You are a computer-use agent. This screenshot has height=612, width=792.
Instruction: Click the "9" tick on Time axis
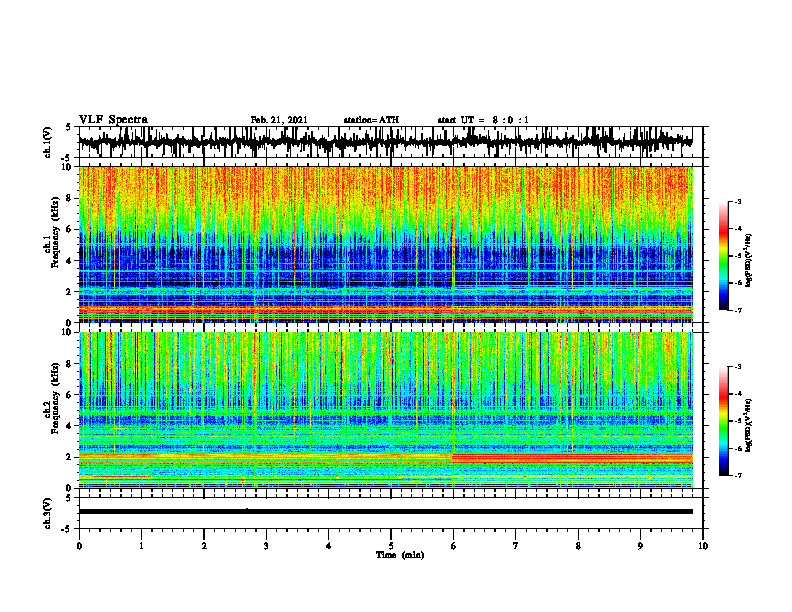click(640, 546)
